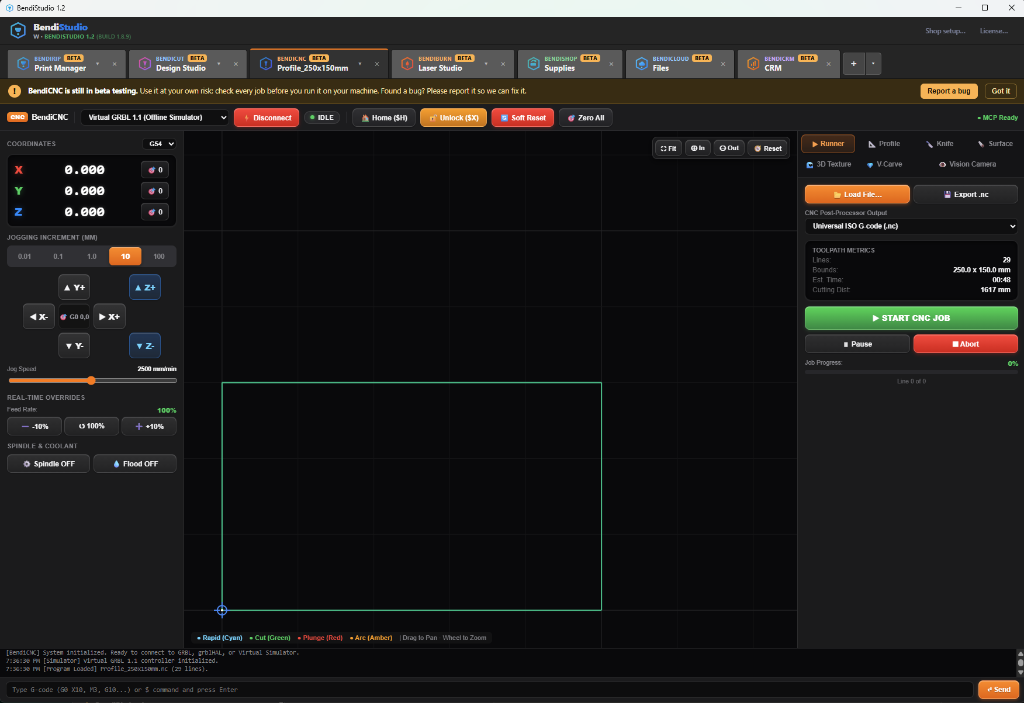The height and width of the screenshot is (703, 1024).
Task: Reset feed rate to 100%
Action: (91, 426)
